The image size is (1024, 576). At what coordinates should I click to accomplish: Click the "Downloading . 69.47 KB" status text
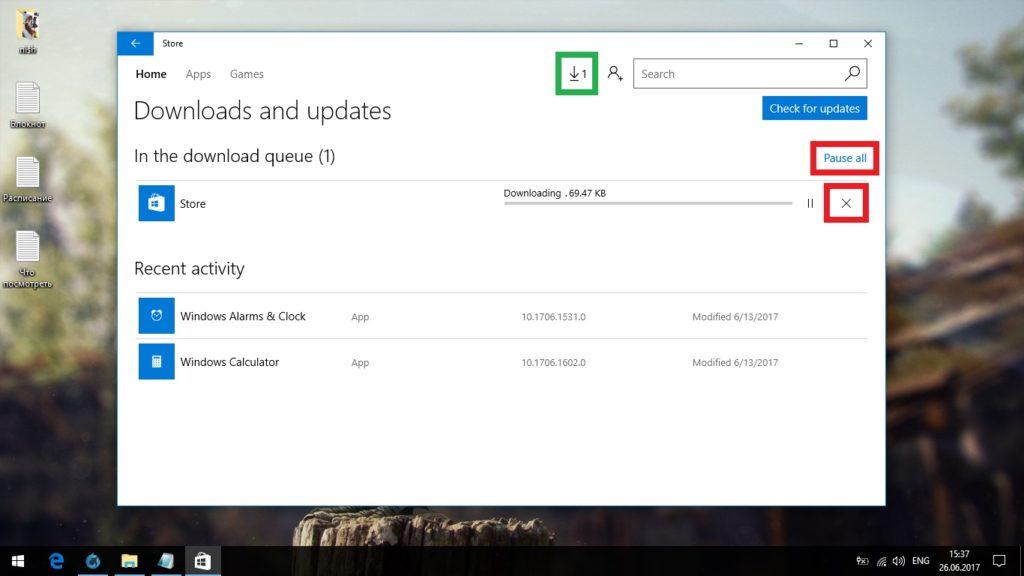click(554, 193)
